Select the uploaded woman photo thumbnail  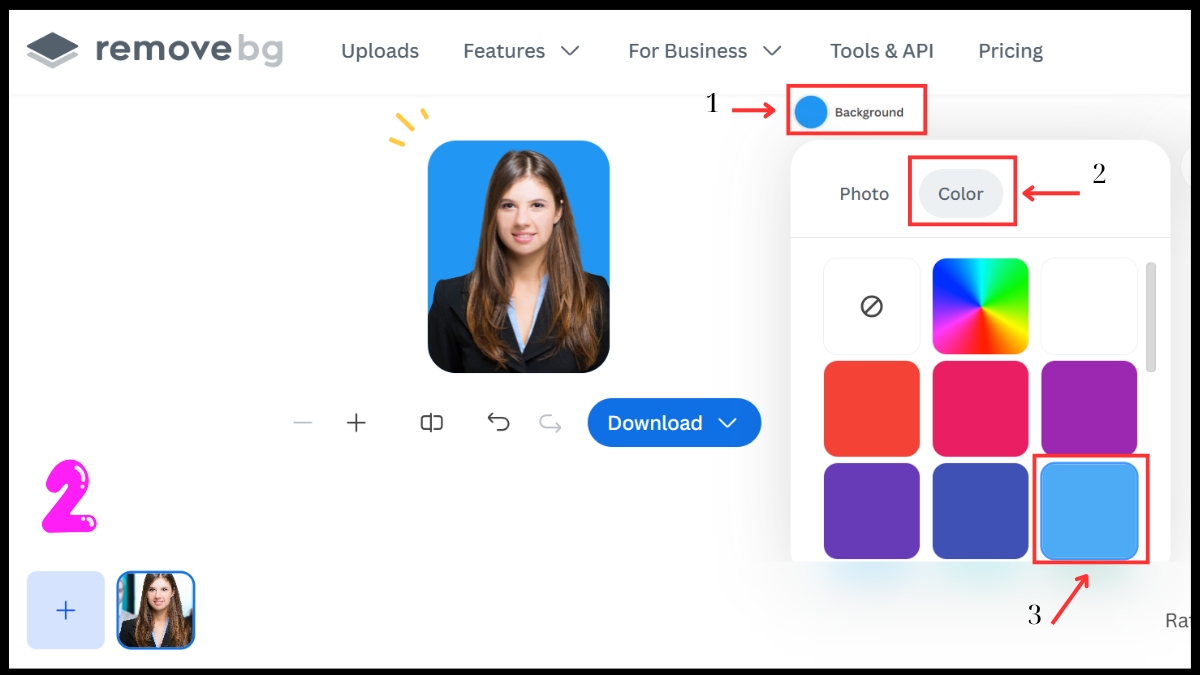(x=156, y=610)
